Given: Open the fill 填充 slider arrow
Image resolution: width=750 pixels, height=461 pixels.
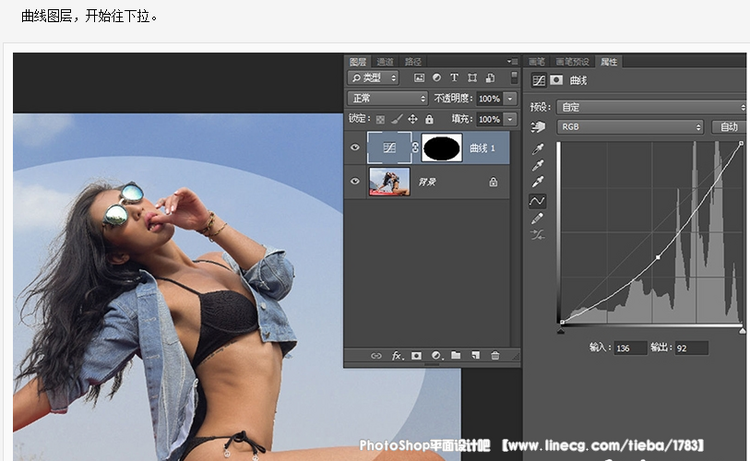Looking at the screenshot, I should click(510, 119).
